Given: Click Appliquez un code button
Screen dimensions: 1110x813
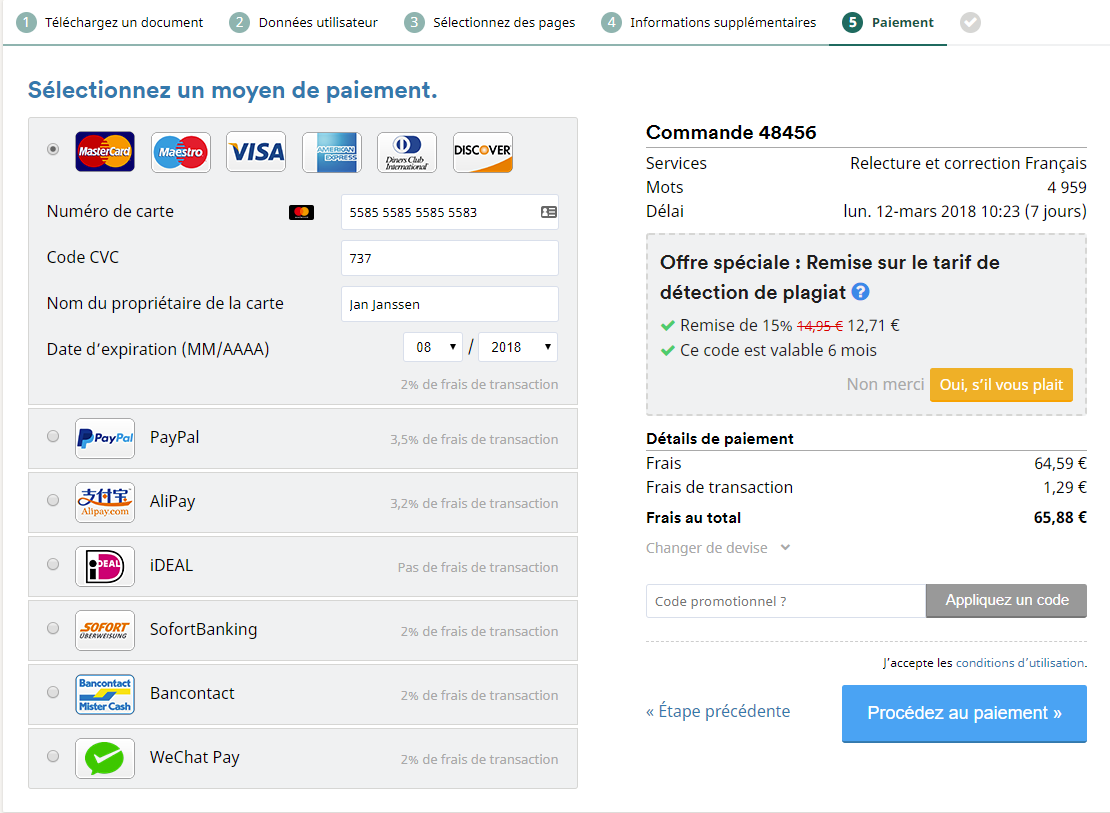Looking at the screenshot, I should click(x=1007, y=601).
